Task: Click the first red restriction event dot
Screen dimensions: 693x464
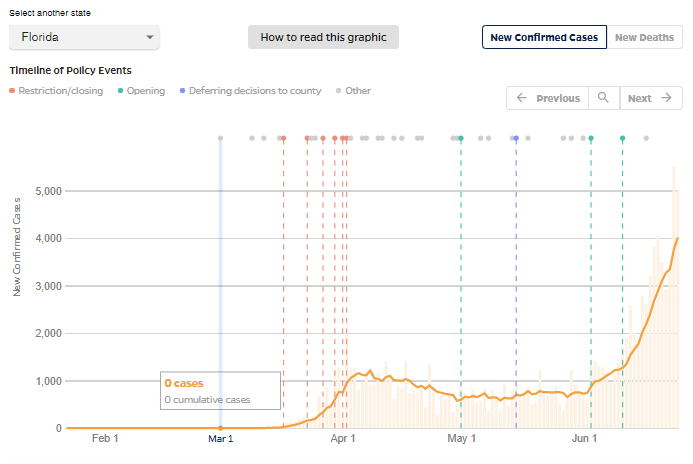Action: (284, 138)
